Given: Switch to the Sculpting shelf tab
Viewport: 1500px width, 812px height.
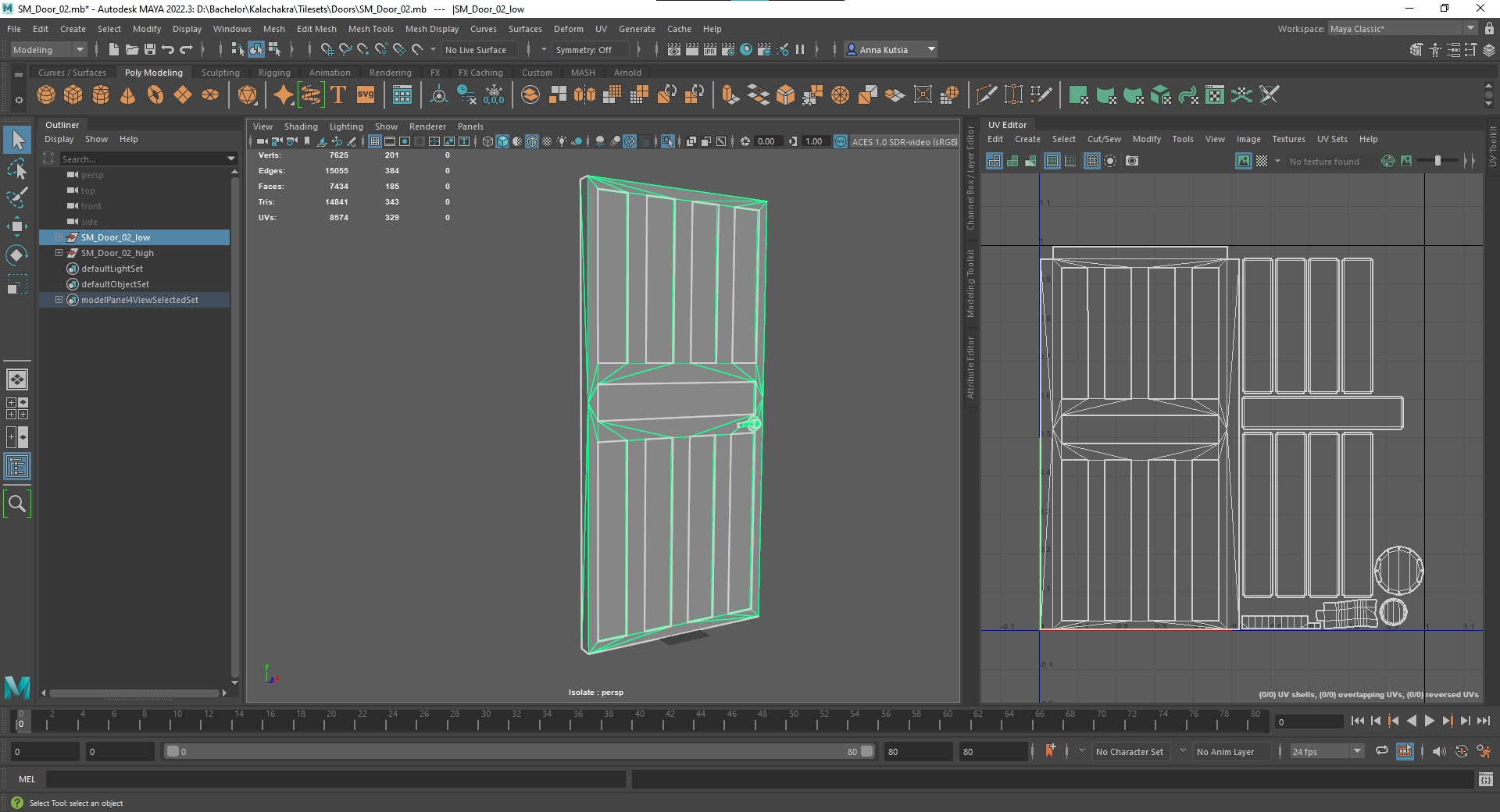Looking at the screenshot, I should click(220, 73).
